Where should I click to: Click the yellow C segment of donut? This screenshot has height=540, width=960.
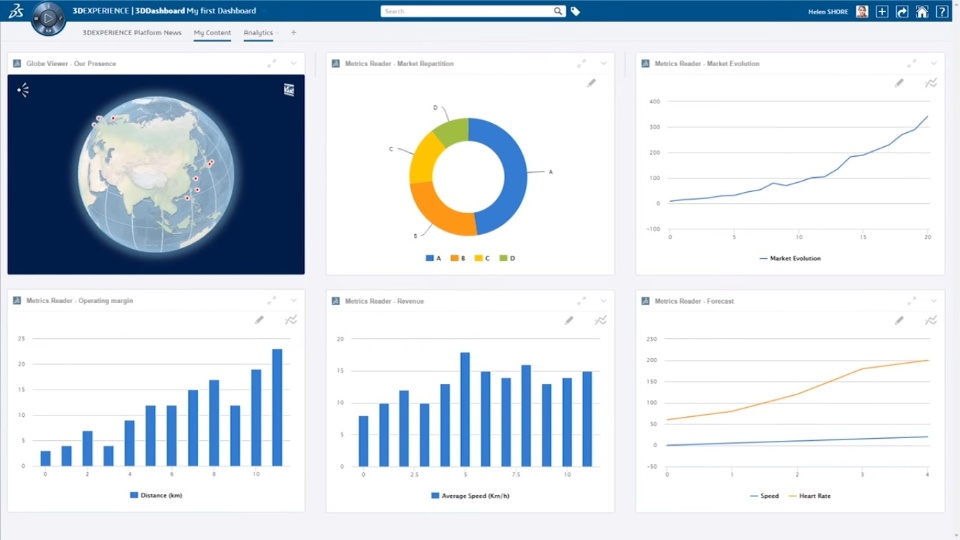coord(425,160)
